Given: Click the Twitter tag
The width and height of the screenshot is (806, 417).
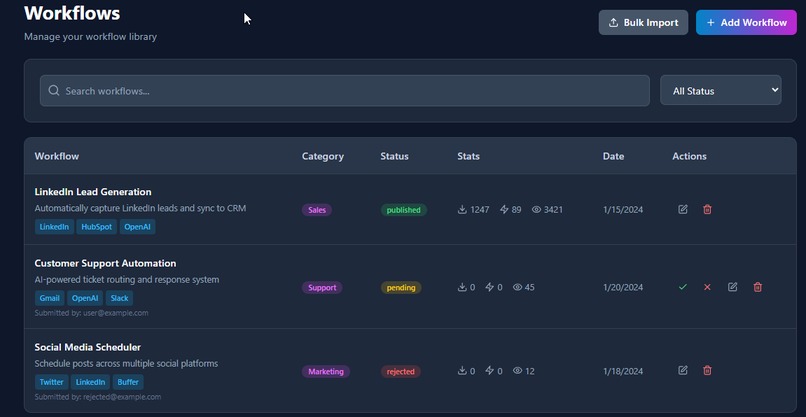Looking at the screenshot, I should click(51, 382).
